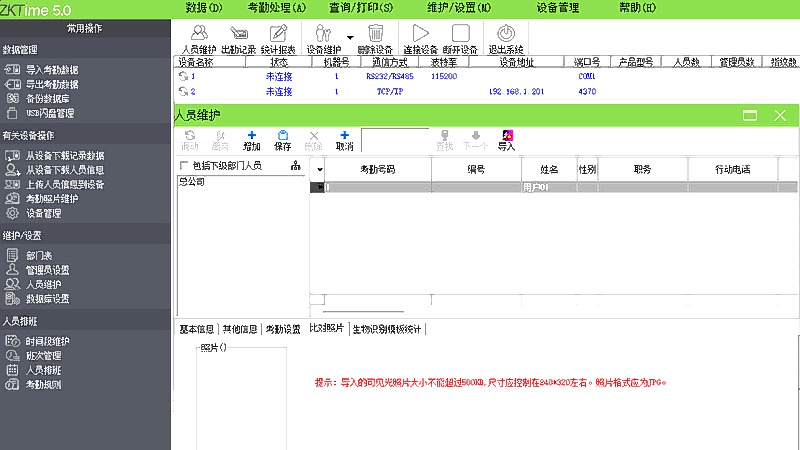Switch to 生物识别模板统计 tab

pos(387,329)
